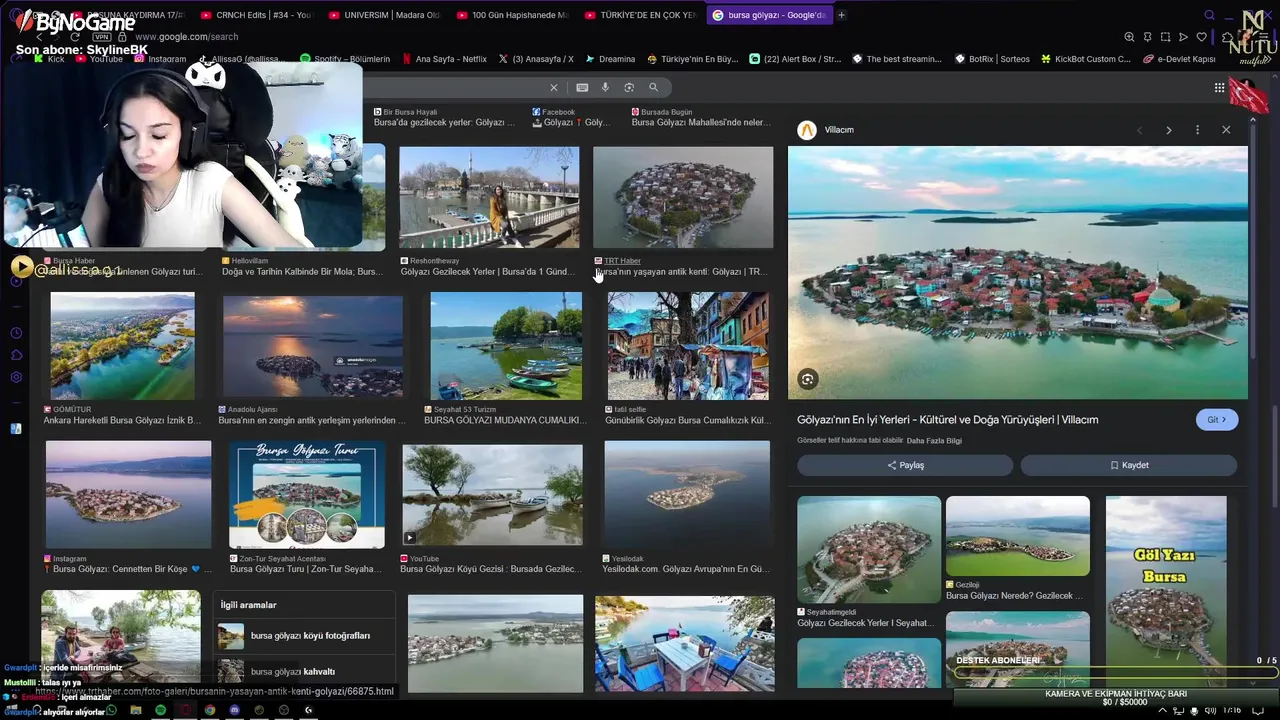Show hidden system tray icons
Image resolution: width=1280 pixels, height=720 pixels.
click(x=1162, y=710)
